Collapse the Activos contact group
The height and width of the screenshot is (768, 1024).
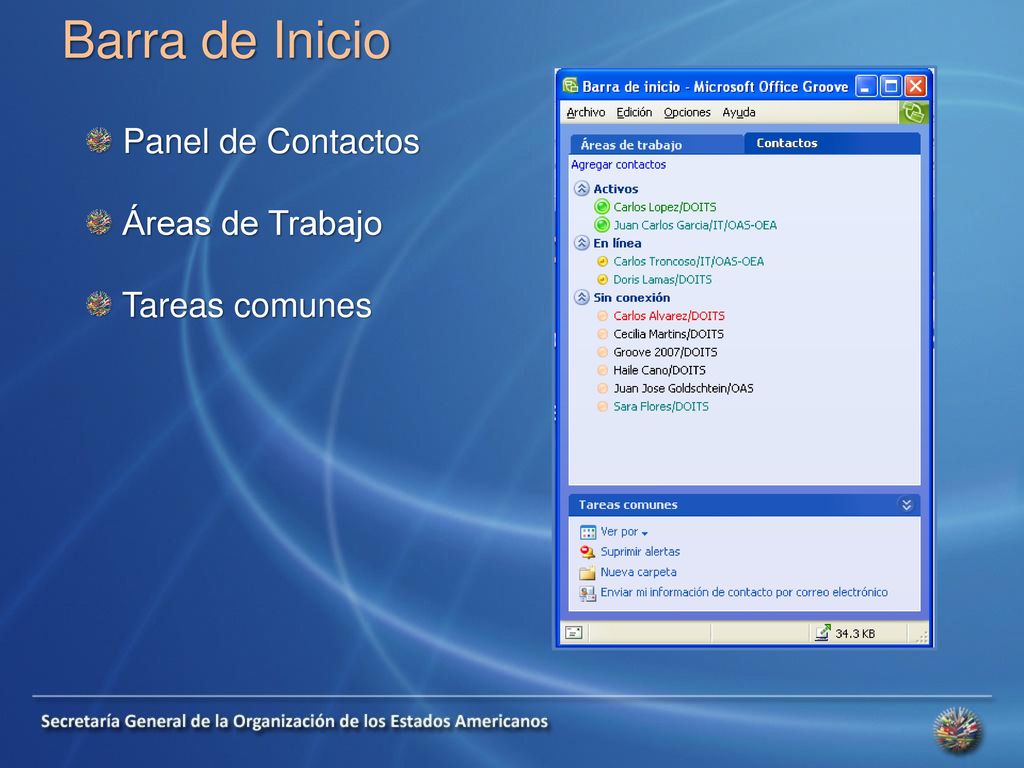[581, 189]
